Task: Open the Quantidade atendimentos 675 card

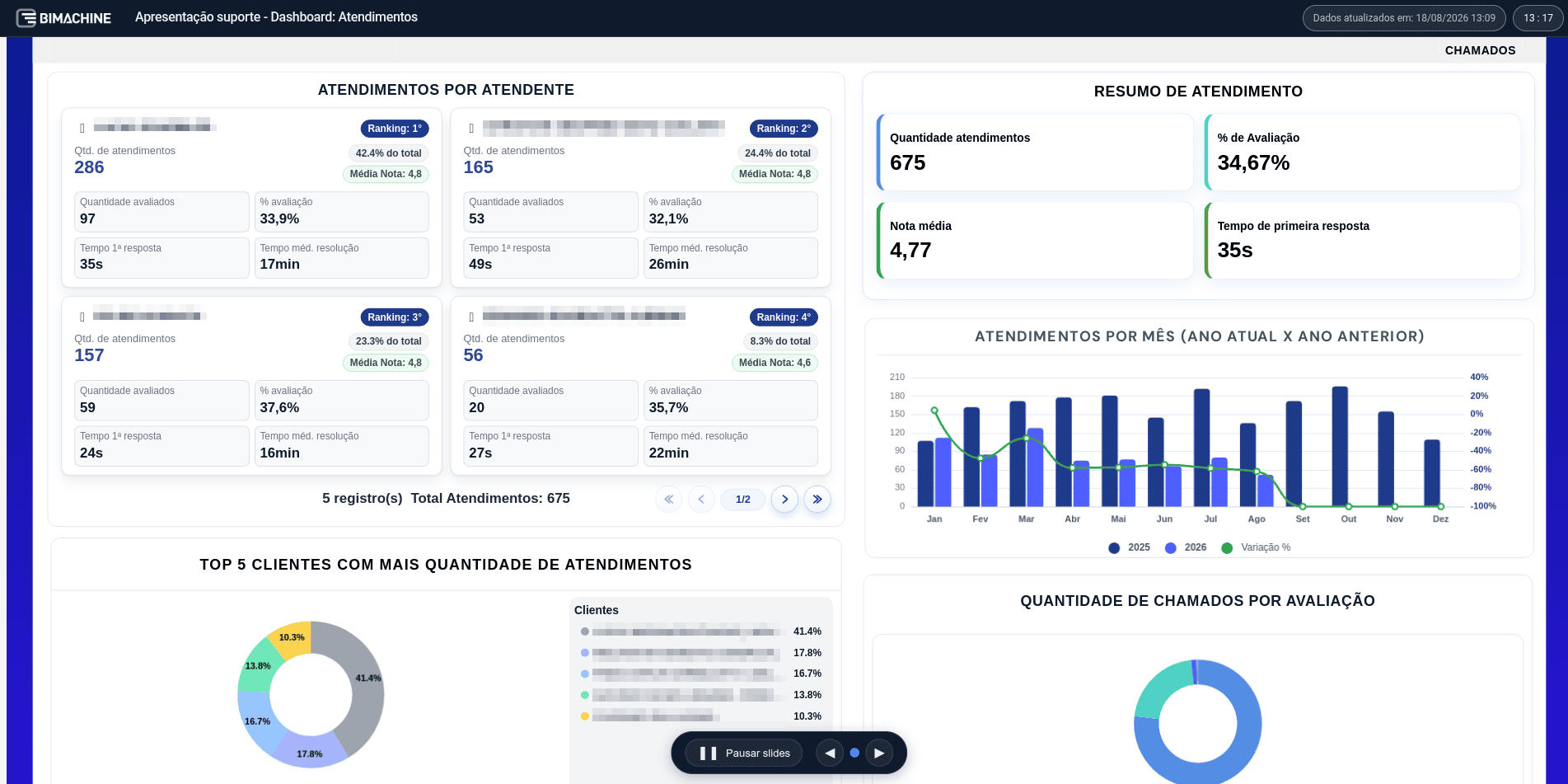Action: pyautogui.click(x=1035, y=153)
